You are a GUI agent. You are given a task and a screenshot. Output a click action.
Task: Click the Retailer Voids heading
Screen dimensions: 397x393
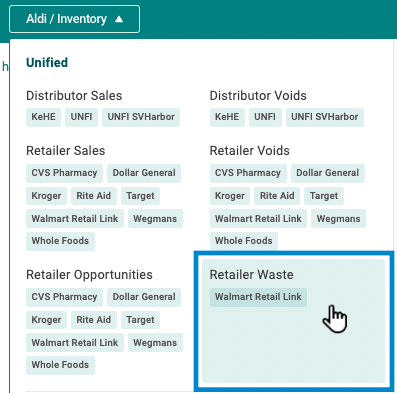250,151
